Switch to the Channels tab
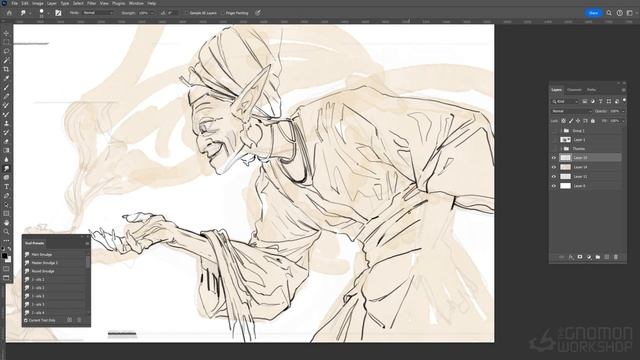 pos(574,90)
